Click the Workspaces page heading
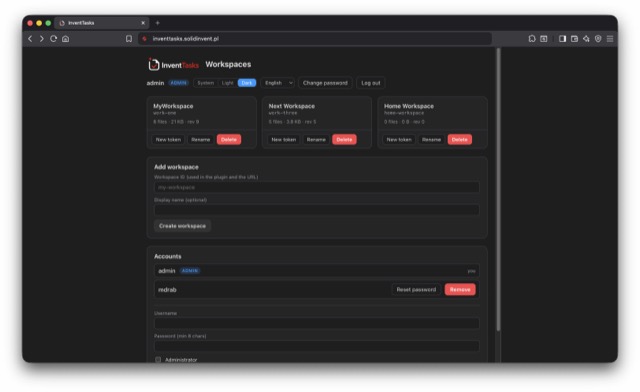This screenshot has height=392, width=640. (x=228, y=65)
